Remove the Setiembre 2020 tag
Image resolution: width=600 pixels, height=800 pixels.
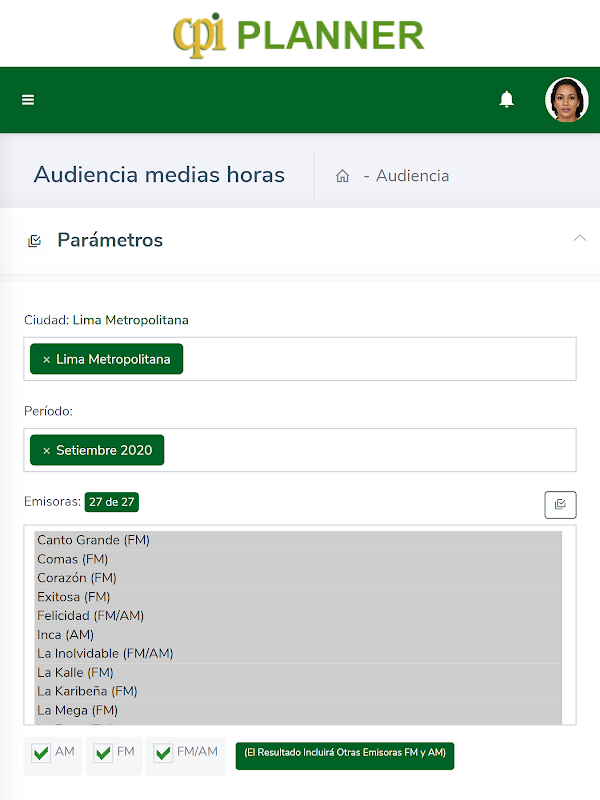pyautogui.click(x=46, y=451)
